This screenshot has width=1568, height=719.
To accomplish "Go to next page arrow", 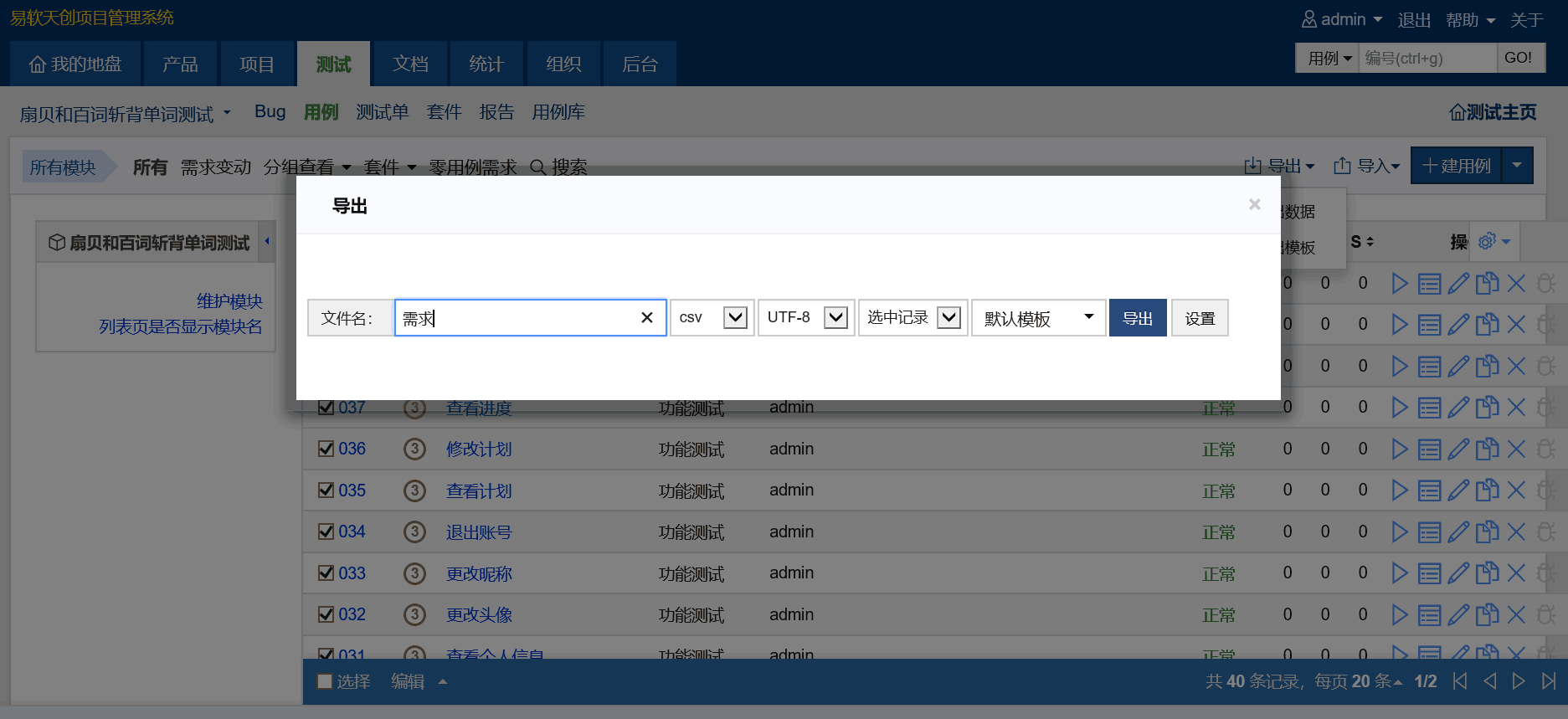I will coord(1519,681).
